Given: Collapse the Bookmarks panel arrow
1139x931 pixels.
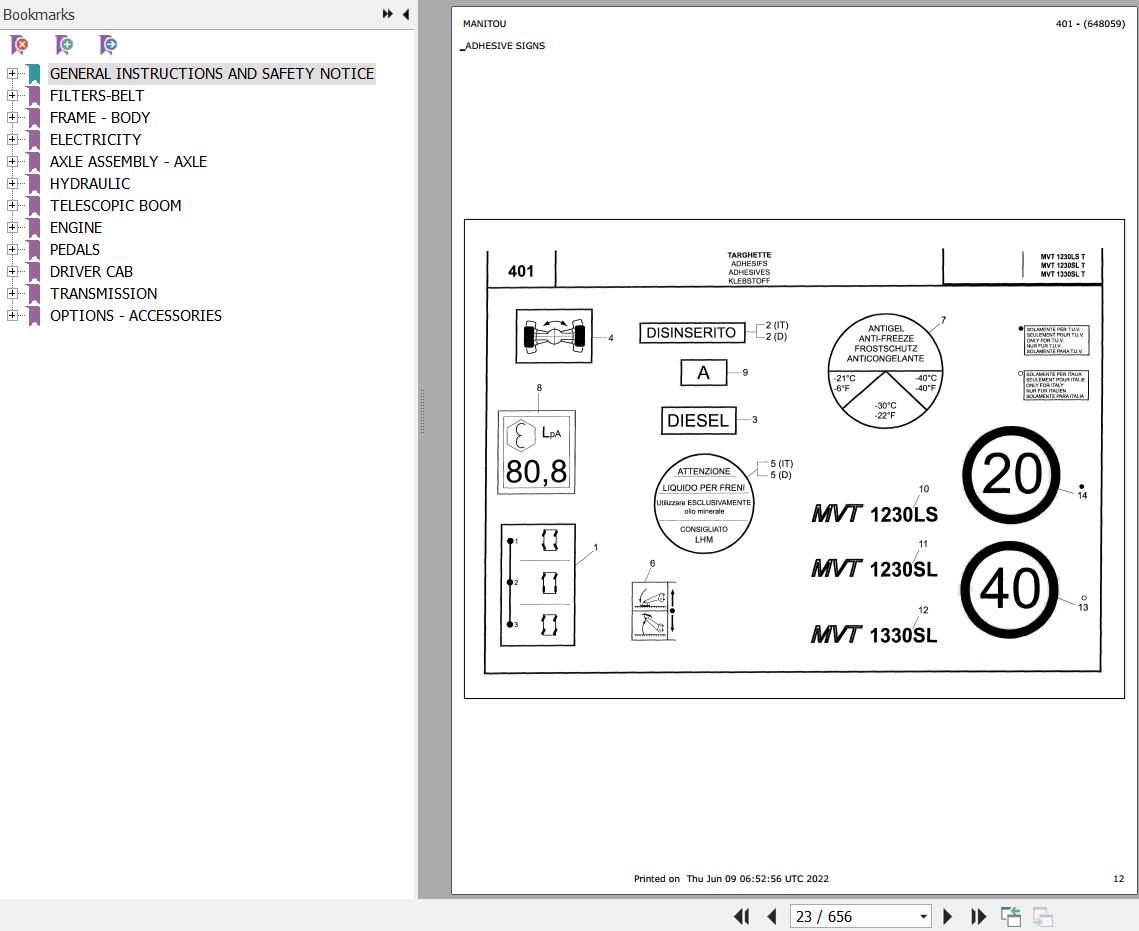Looking at the screenshot, I should [405, 14].
